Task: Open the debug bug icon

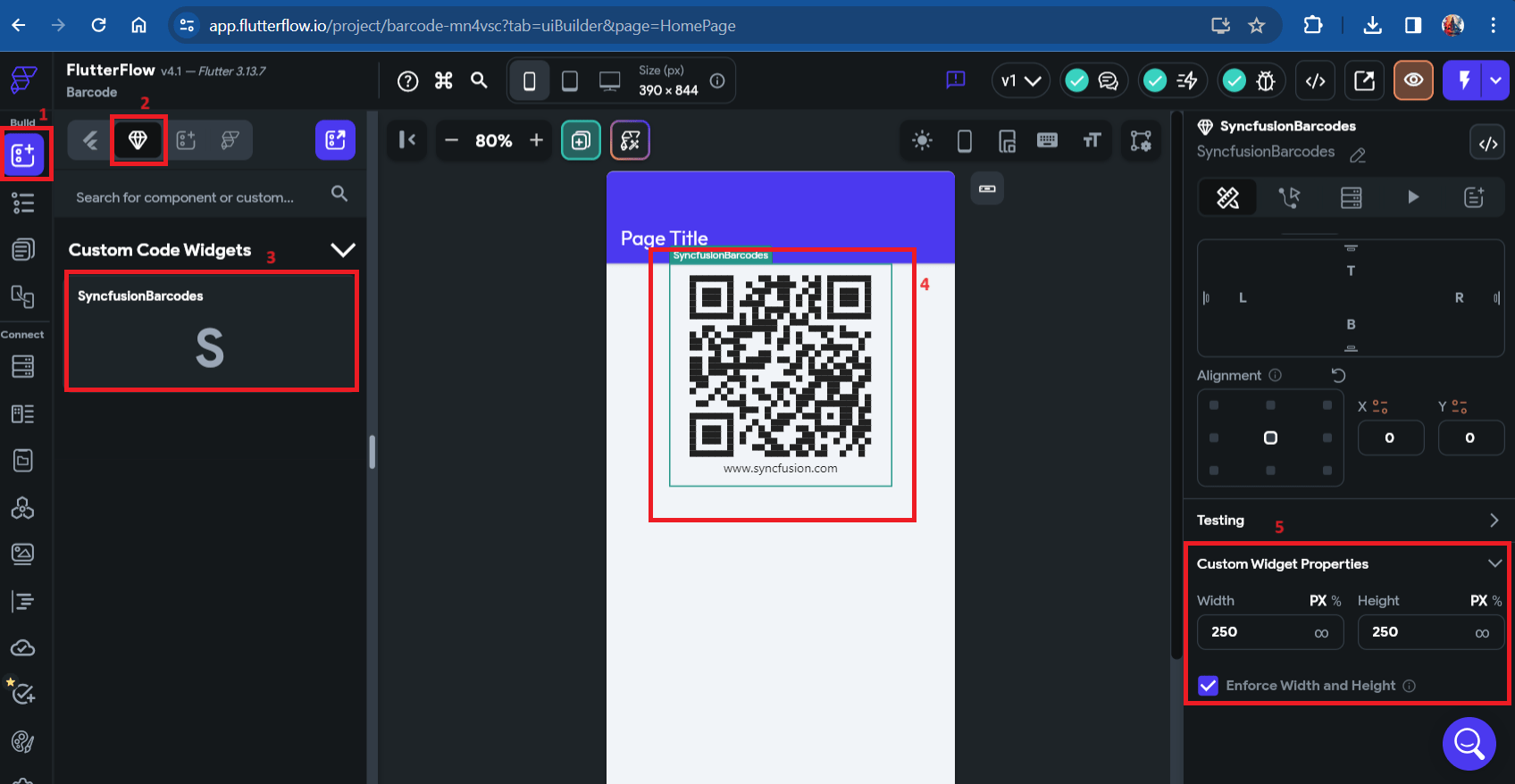Action: pyautogui.click(x=1266, y=81)
